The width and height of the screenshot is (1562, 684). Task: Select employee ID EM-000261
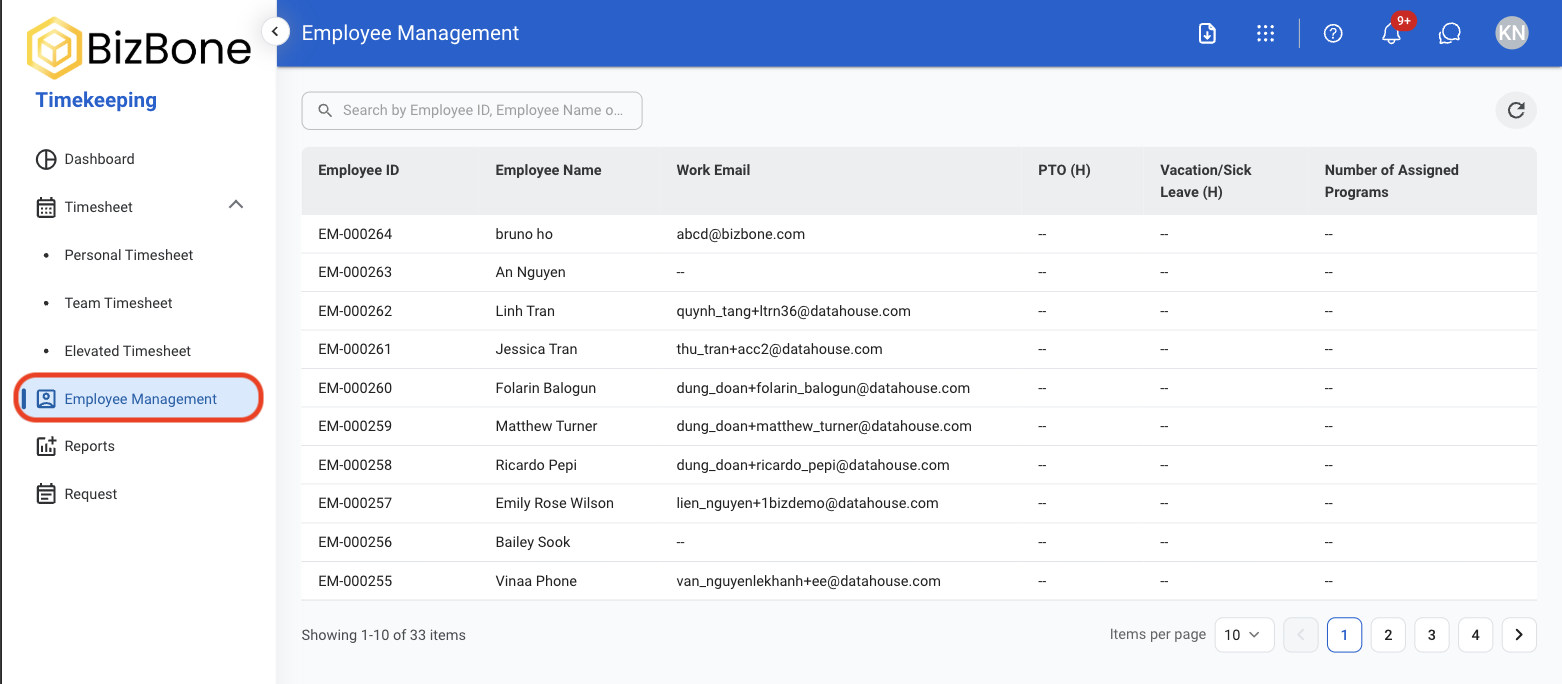(x=355, y=349)
